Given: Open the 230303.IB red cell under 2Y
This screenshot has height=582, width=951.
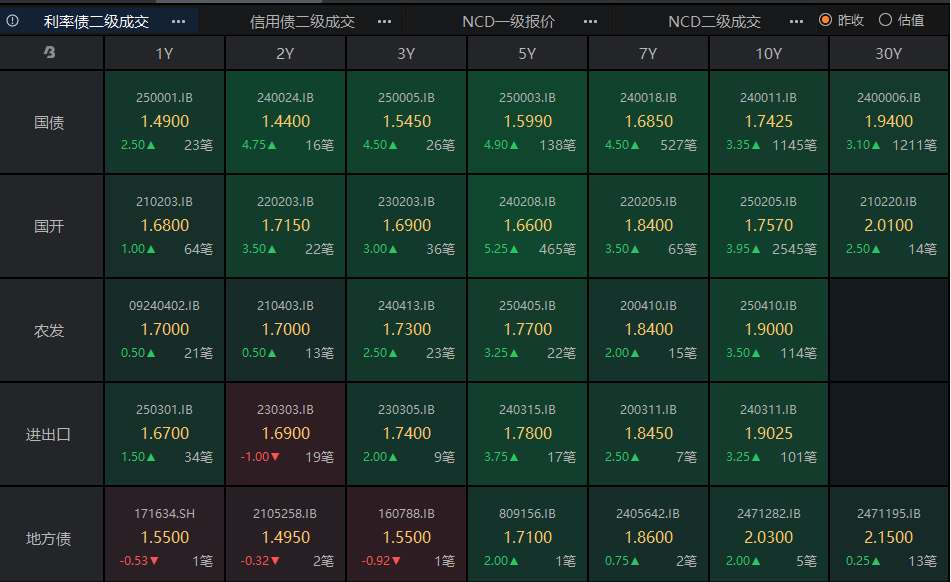Looking at the screenshot, I should point(285,434).
